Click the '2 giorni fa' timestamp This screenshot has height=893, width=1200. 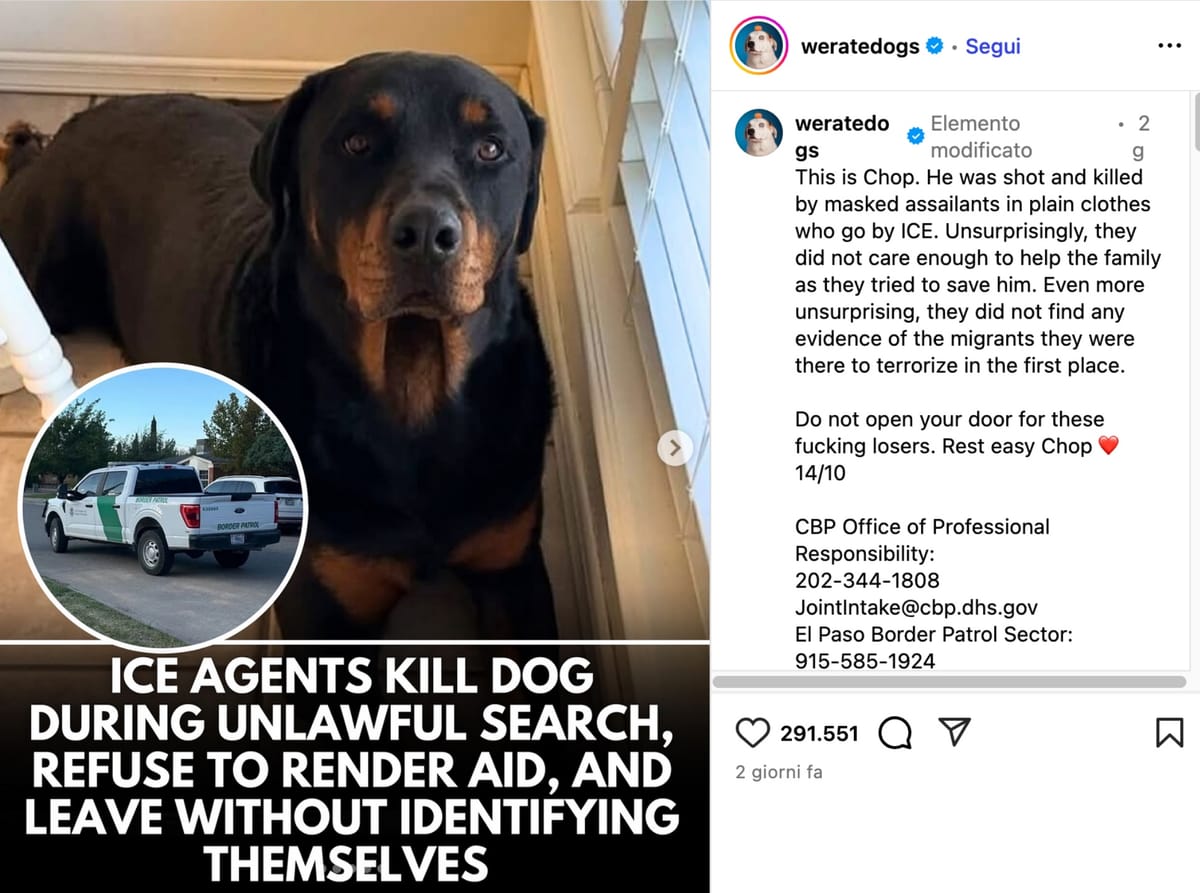click(779, 772)
